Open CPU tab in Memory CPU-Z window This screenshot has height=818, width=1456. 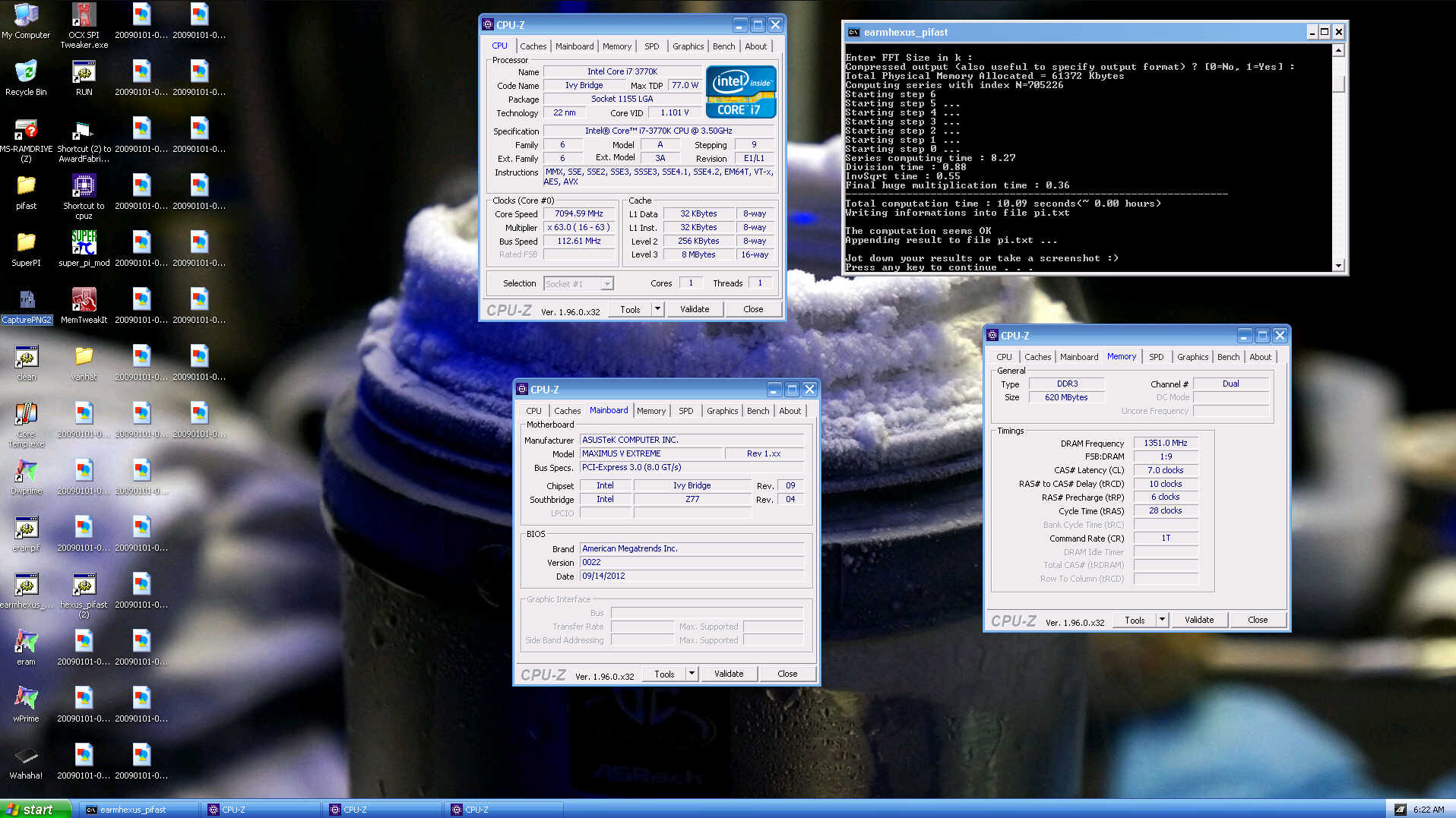click(x=1004, y=357)
